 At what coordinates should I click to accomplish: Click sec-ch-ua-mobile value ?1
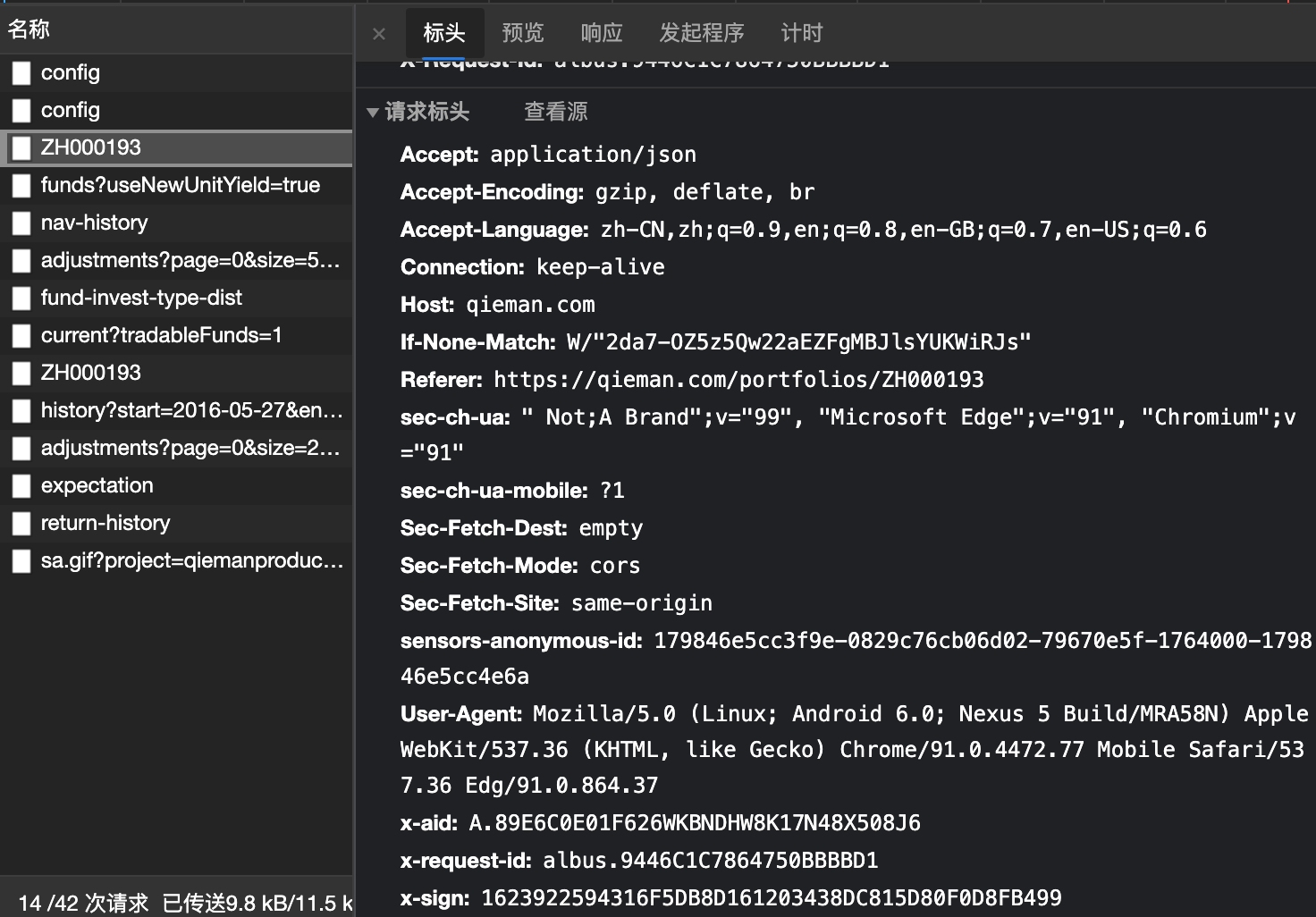[x=612, y=491]
